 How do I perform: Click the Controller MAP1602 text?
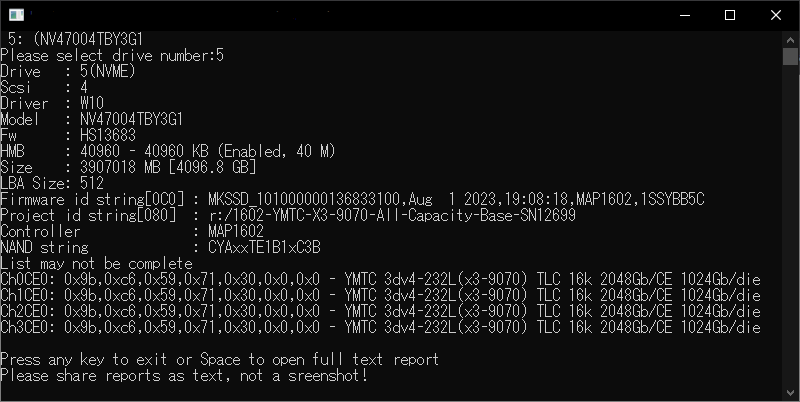coord(236,232)
